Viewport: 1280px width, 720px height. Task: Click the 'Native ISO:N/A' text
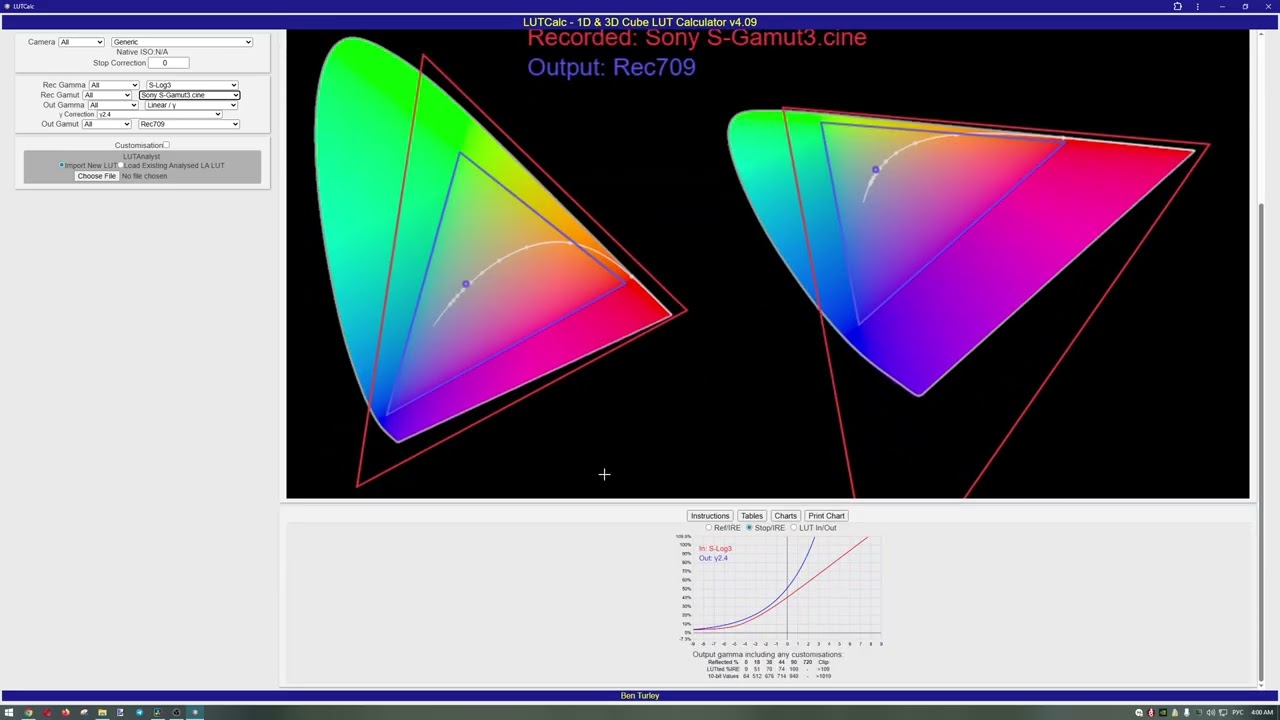pyautogui.click(x=142, y=52)
